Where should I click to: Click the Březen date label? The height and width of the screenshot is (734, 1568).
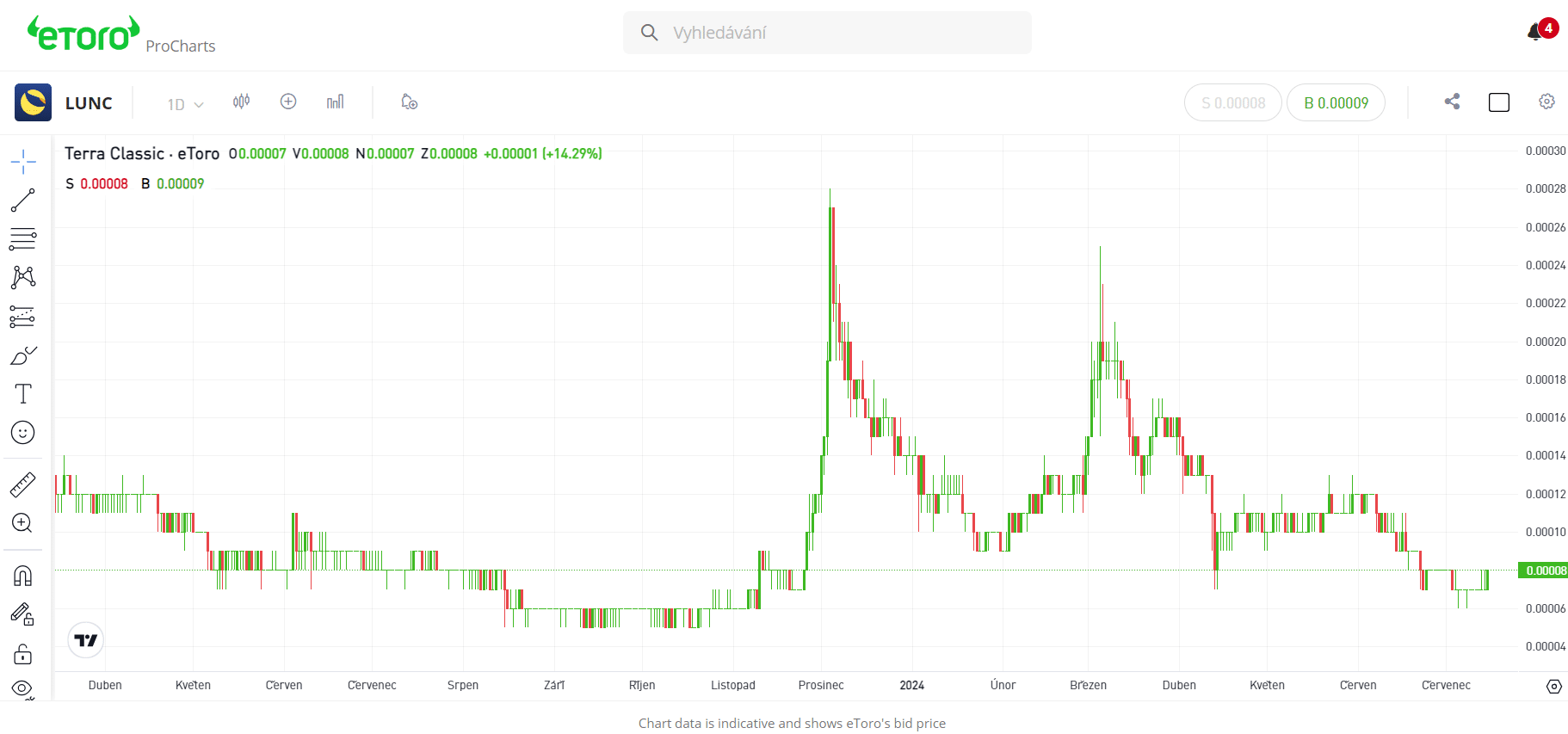1089,685
